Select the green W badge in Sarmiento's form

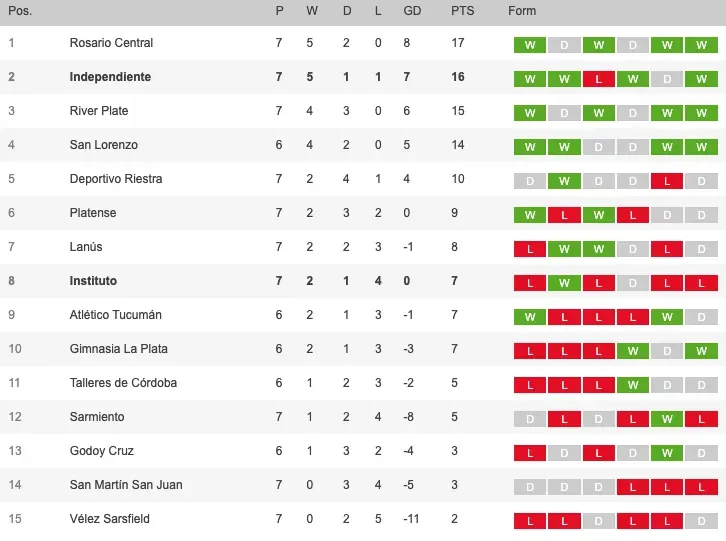click(666, 419)
